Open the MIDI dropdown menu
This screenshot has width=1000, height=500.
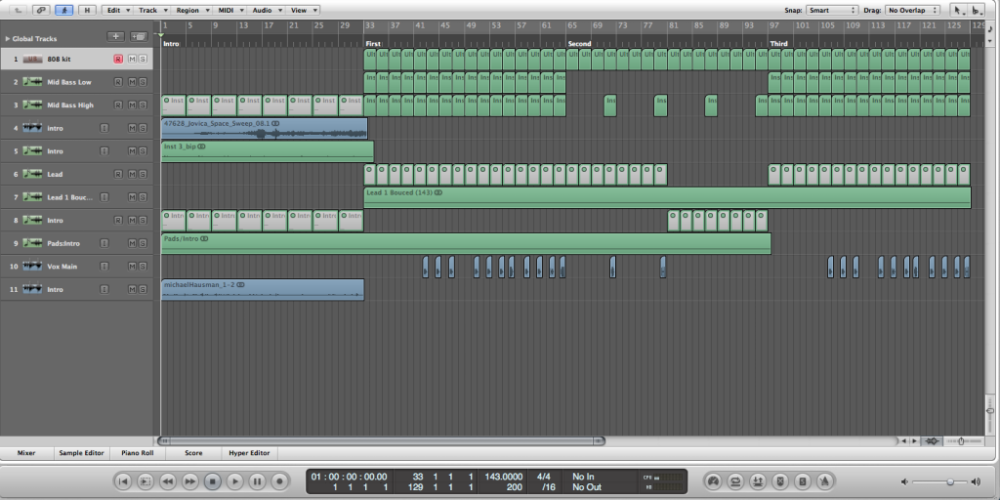click(230, 10)
